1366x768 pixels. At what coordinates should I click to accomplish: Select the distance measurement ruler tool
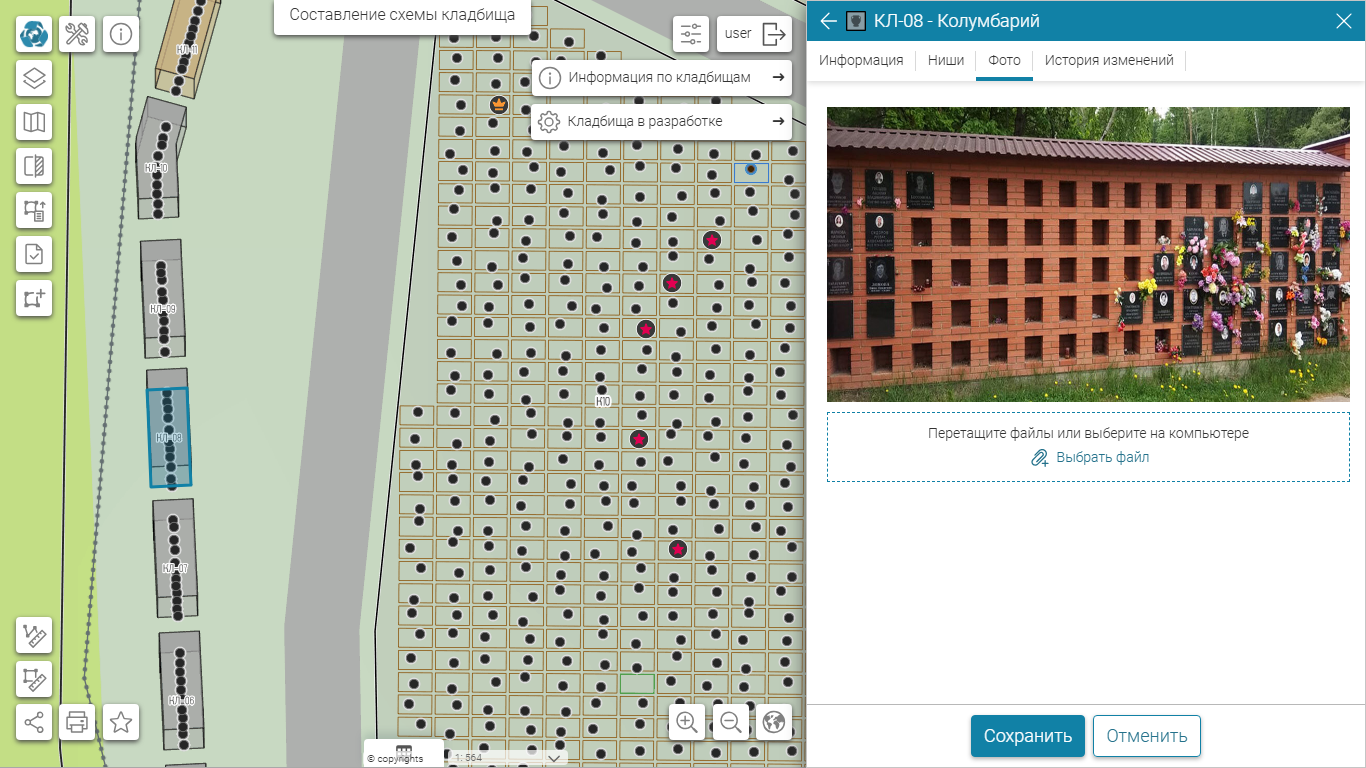coord(34,635)
